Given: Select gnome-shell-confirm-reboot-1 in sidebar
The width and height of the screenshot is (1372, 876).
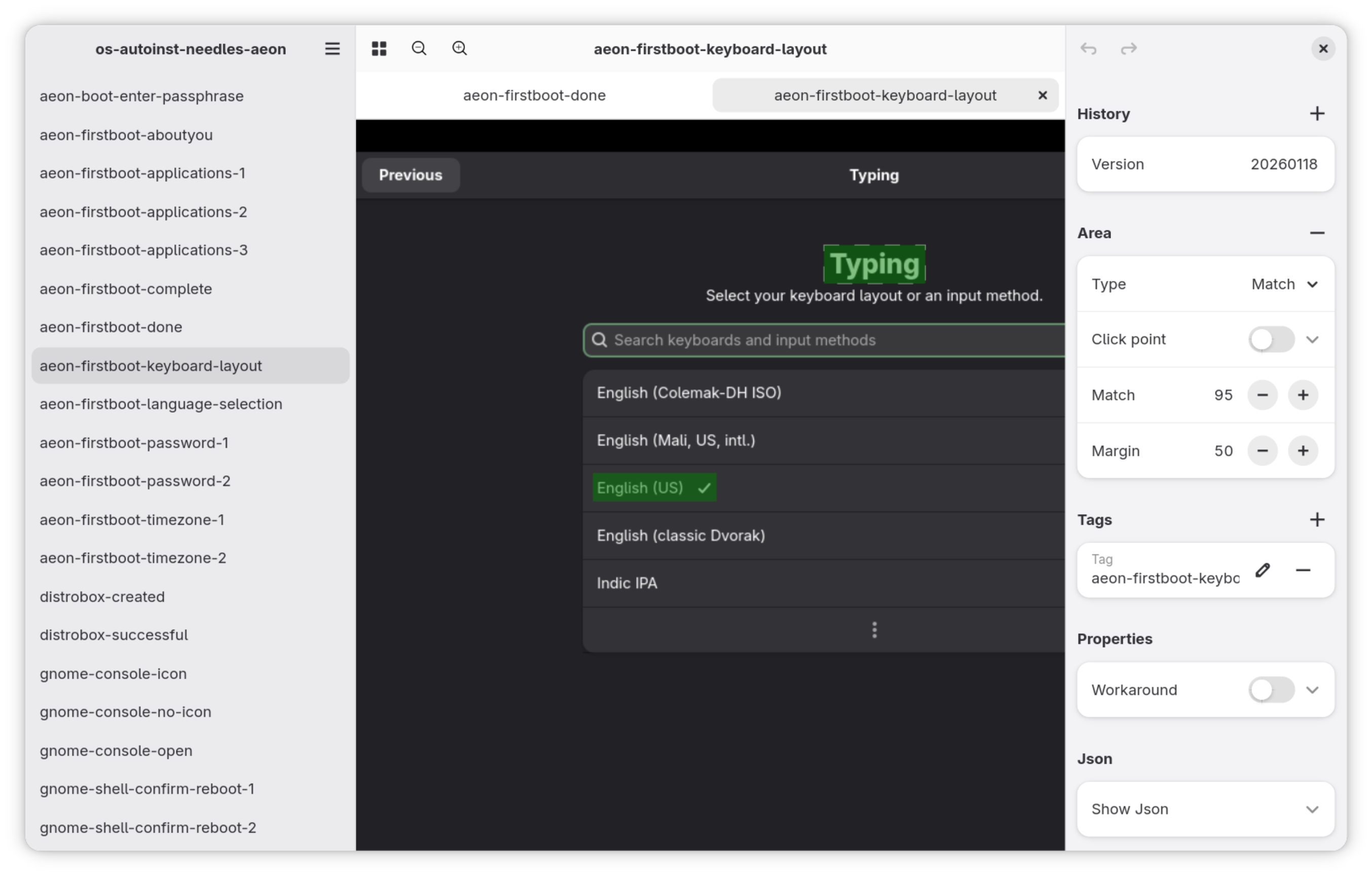Looking at the screenshot, I should coord(190,789).
